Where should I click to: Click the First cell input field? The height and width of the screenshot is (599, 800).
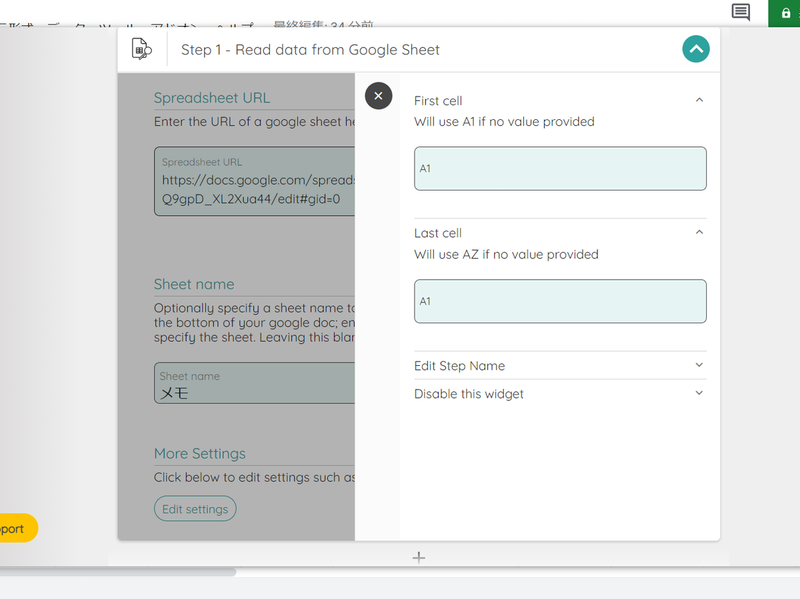coord(560,169)
